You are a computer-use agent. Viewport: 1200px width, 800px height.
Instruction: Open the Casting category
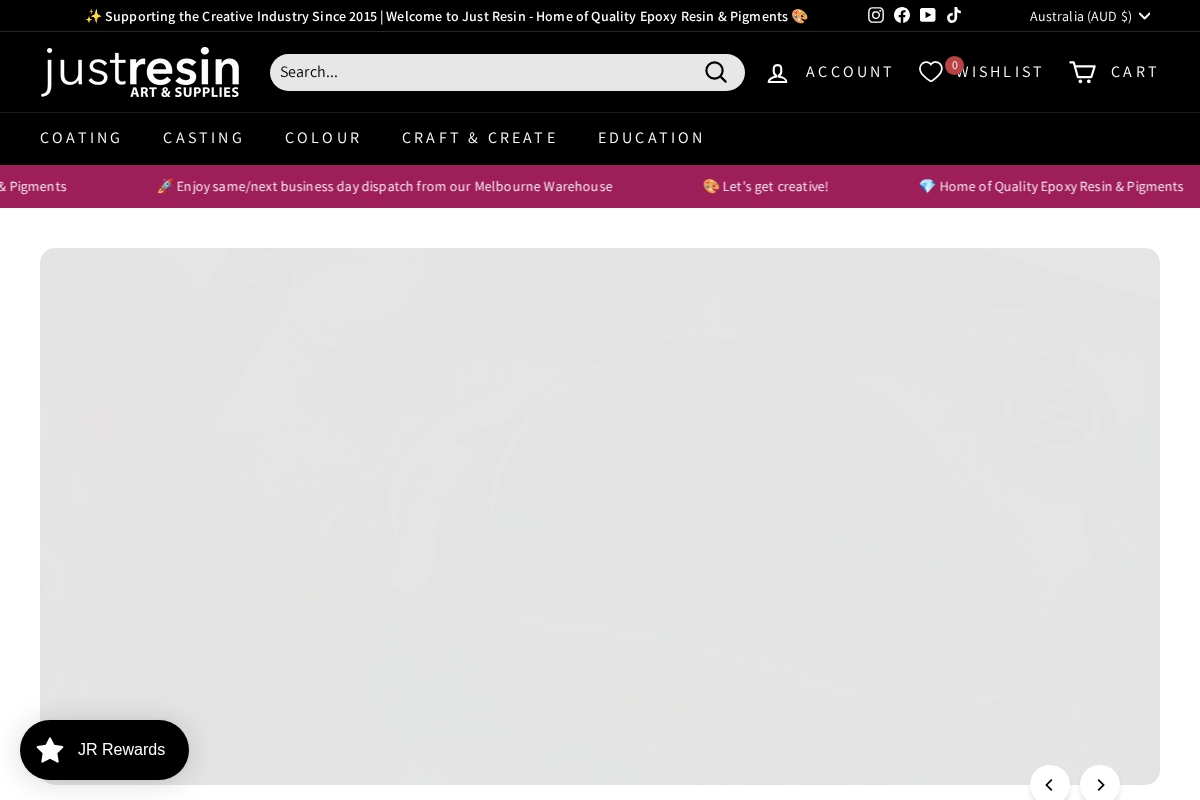click(x=204, y=138)
